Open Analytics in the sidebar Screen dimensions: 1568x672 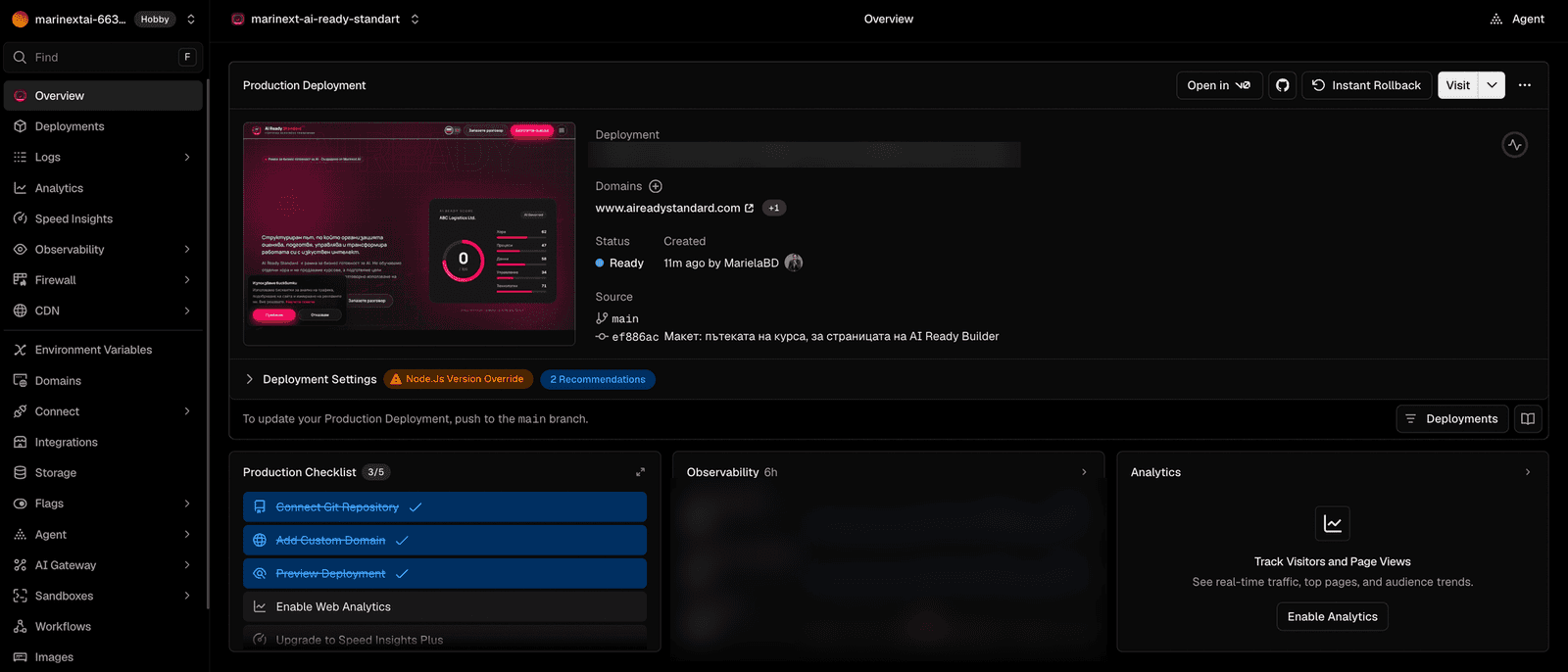click(x=103, y=188)
